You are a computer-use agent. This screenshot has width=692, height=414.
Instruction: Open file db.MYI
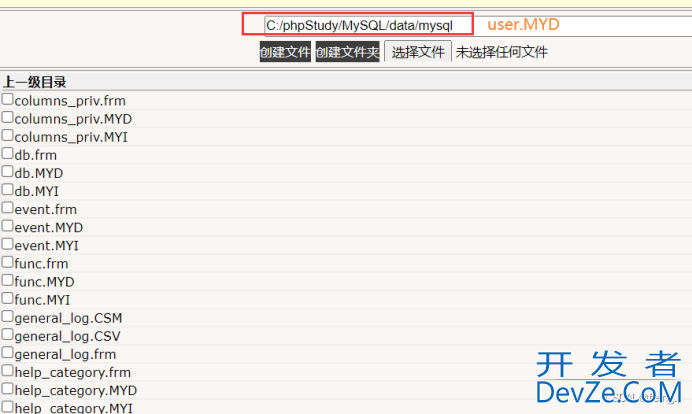(x=37, y=192)
